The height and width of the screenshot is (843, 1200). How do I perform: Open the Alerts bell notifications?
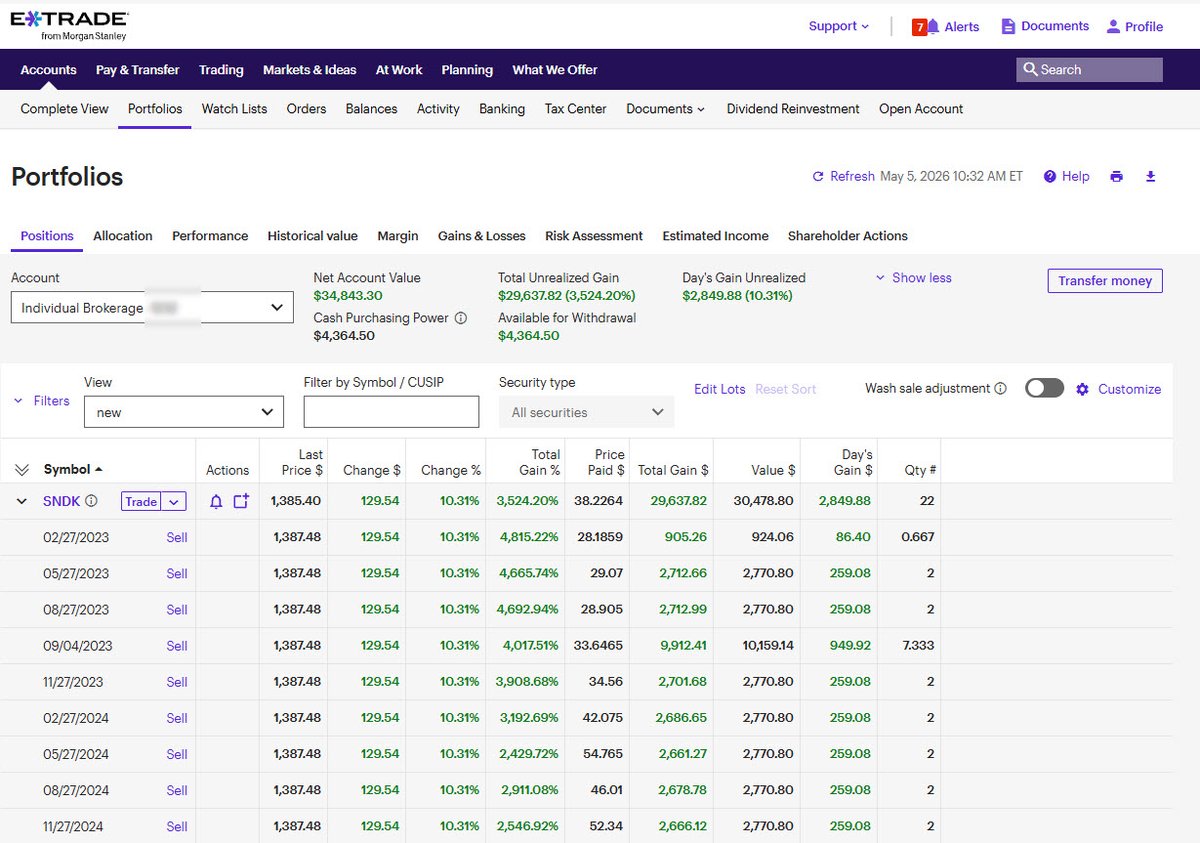point(933,27)
